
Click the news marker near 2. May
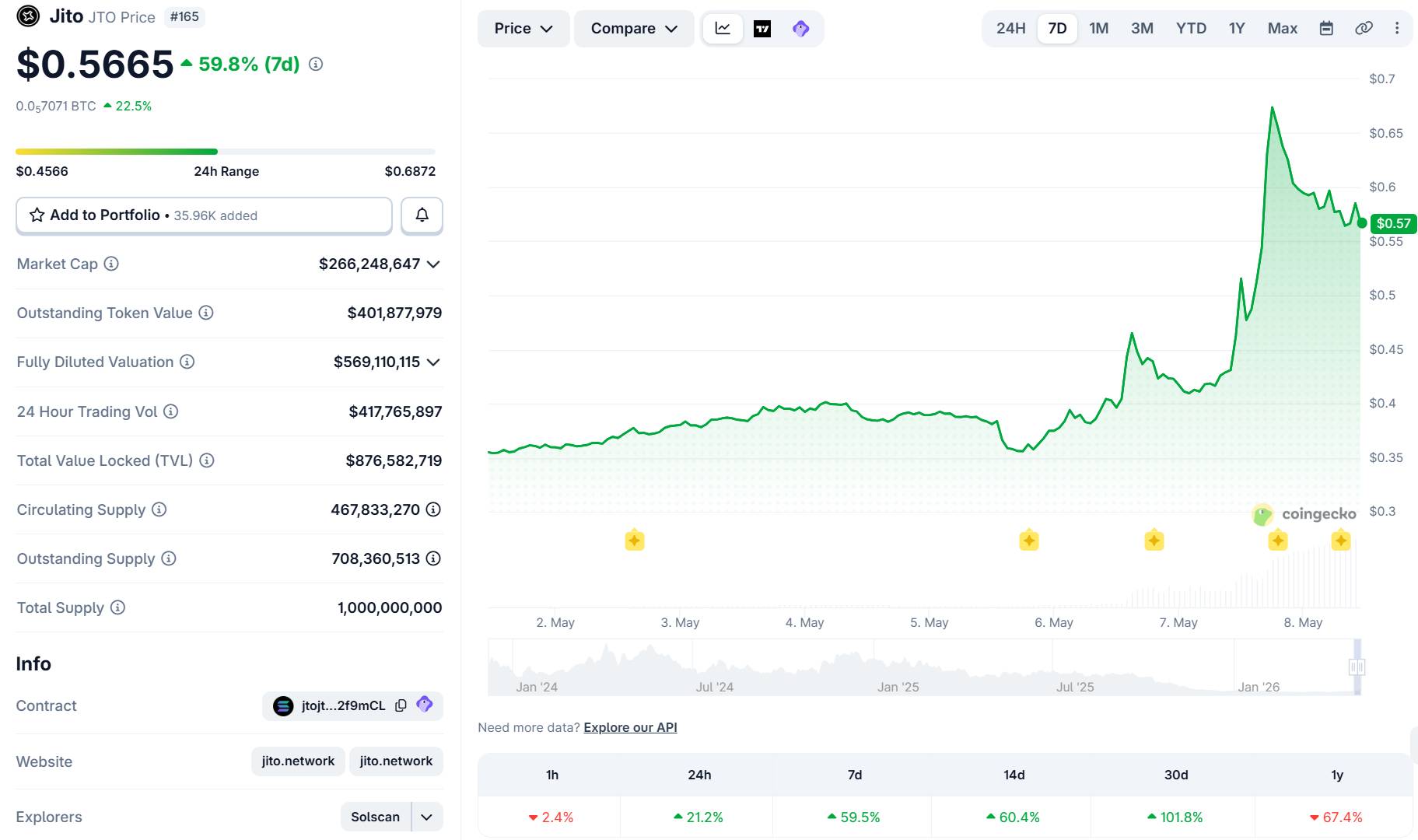pos(635,540)
